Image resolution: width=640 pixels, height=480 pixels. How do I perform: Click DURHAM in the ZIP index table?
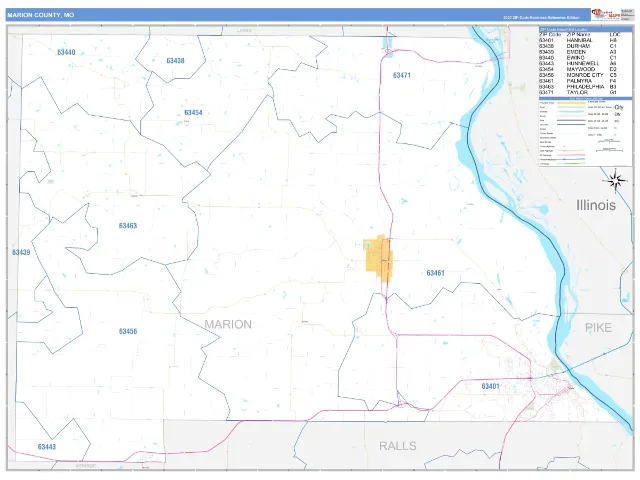click(x=578, y=46)
